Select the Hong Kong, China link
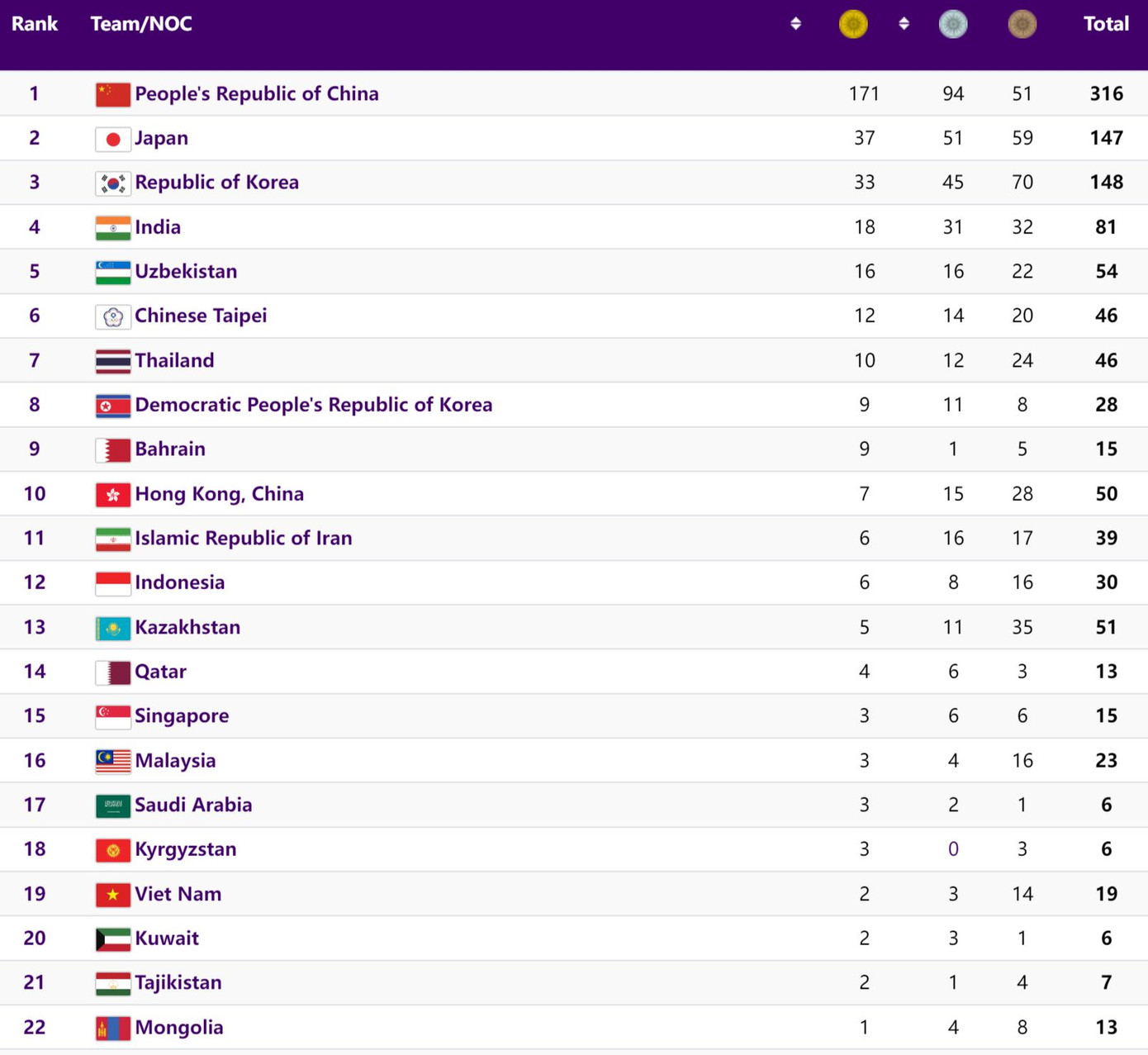 (x=219, y=494)
